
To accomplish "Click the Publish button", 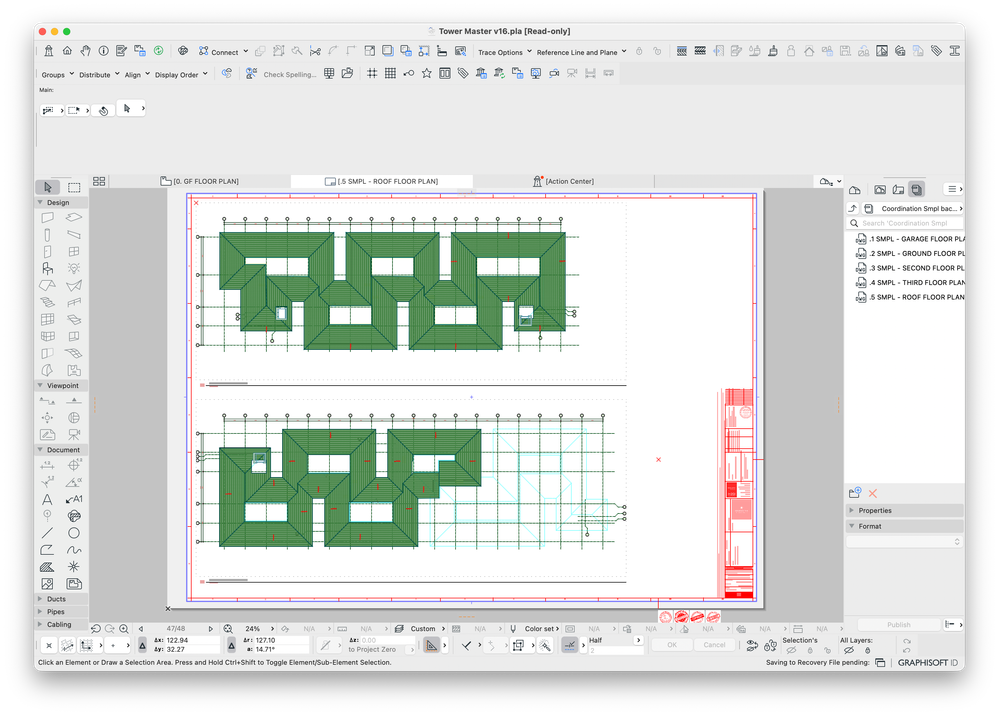I will click(x=898, y=625).
